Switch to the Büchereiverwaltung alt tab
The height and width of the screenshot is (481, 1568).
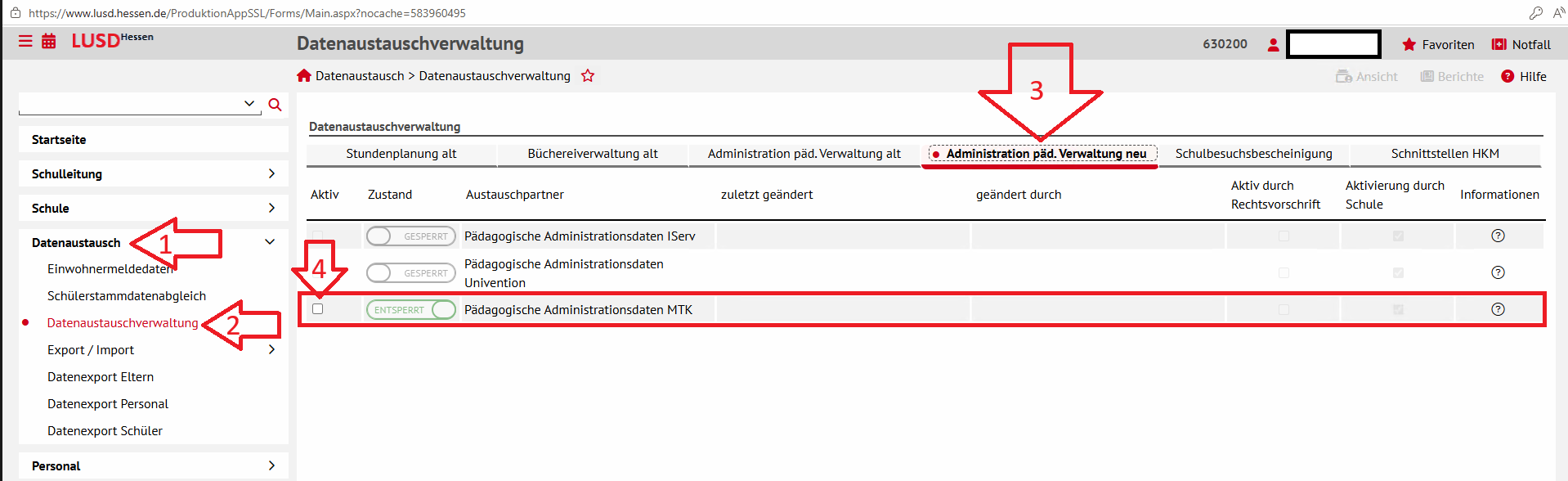point(593,154)
